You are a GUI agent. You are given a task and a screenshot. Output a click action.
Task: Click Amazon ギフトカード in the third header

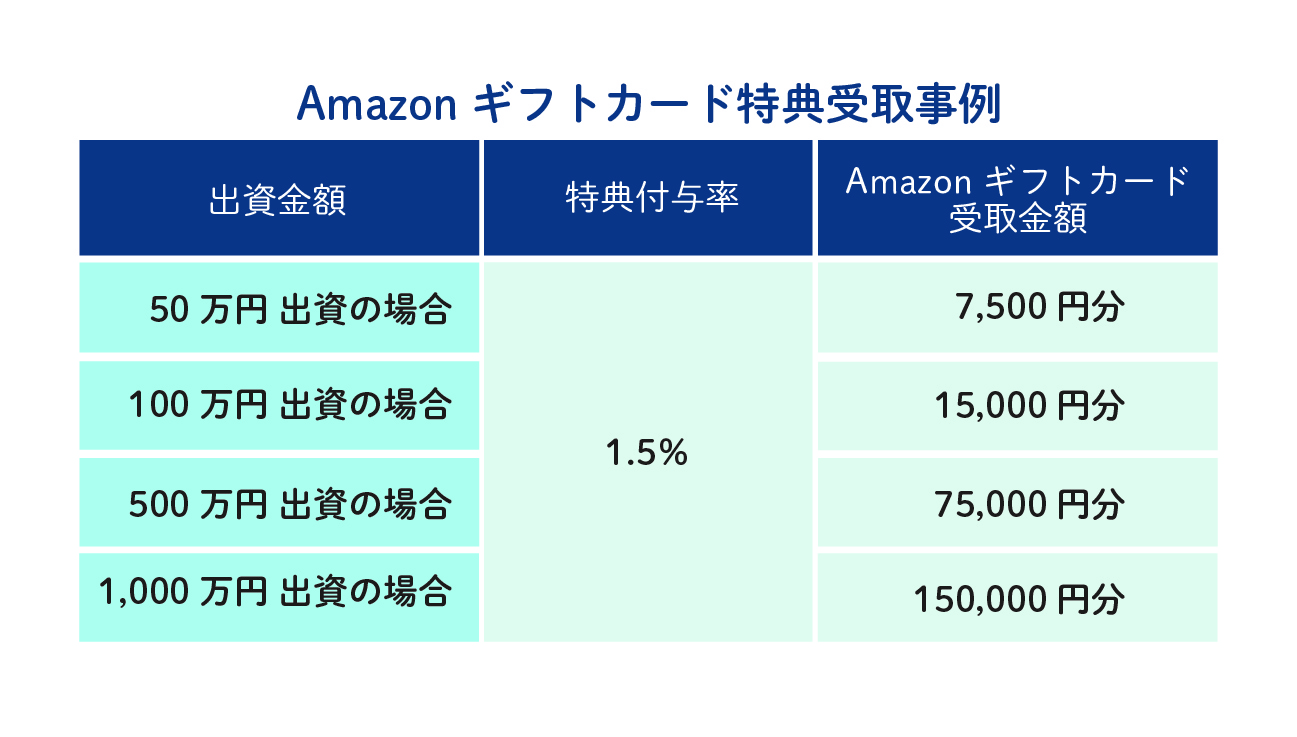[1017, 181]
